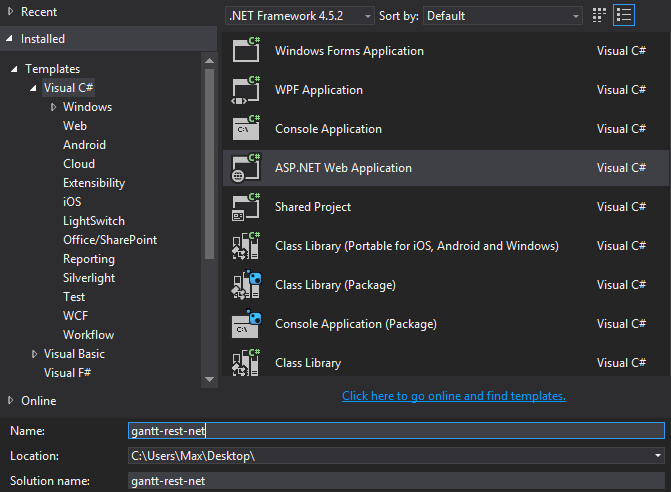Select the Console Application template name
This screenshot has height=492, width=671.
point(328,129)
